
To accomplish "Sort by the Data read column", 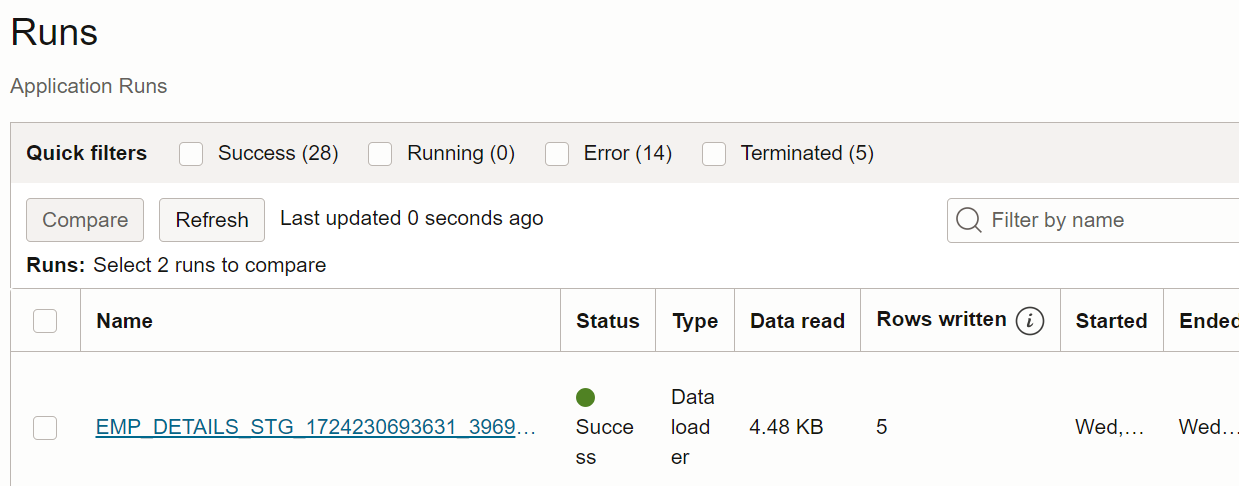I will pos(797,321).
